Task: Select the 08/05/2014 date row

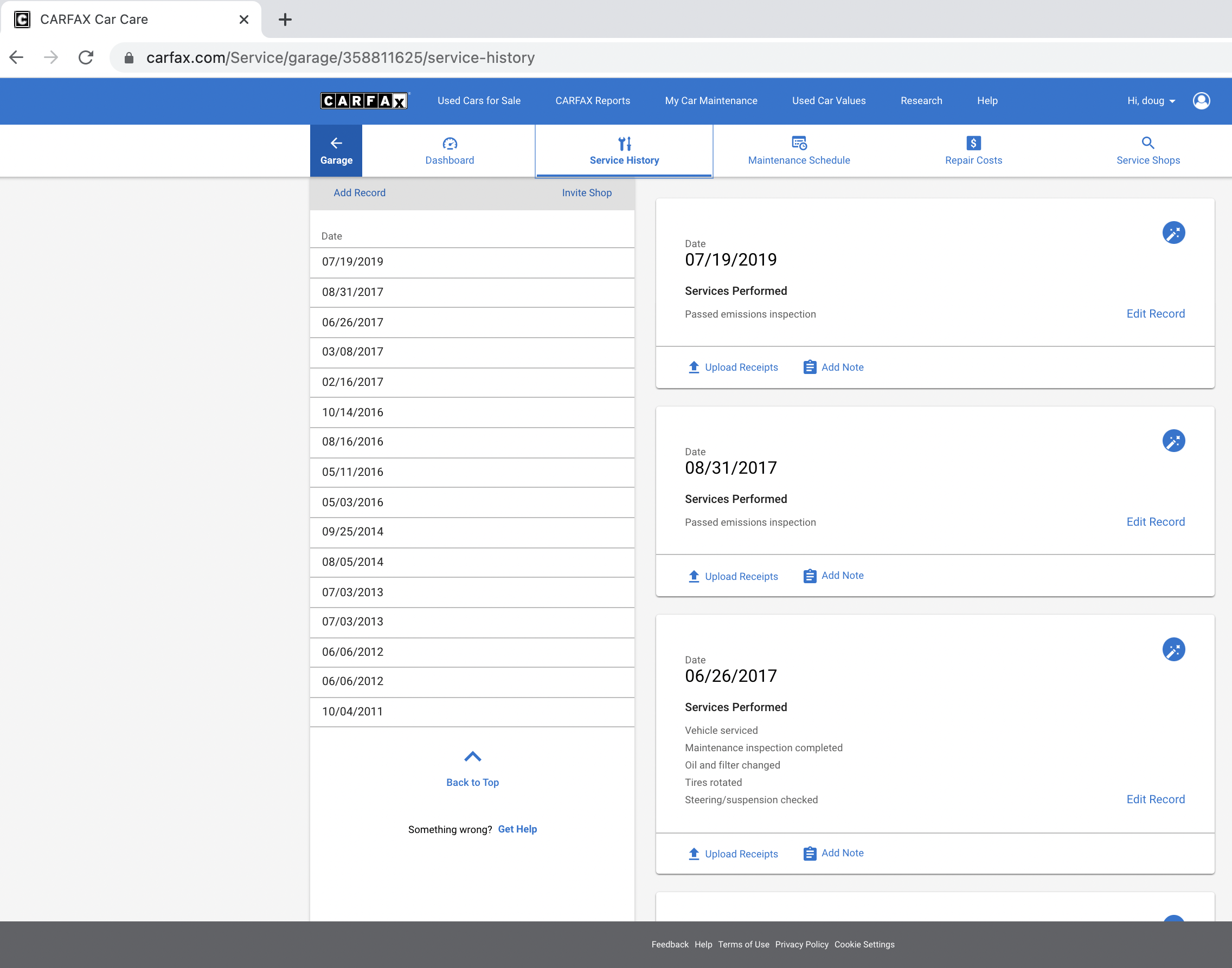Action: 472,562
